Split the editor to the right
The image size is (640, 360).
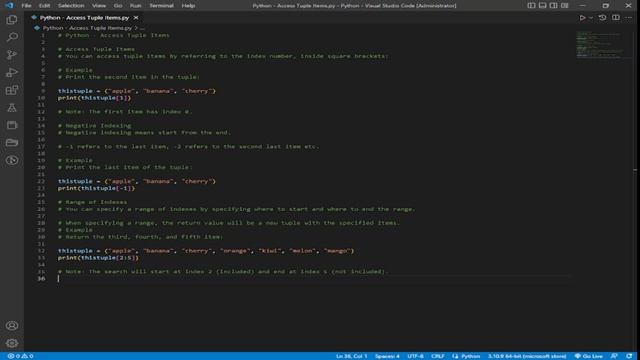pos(616,18)
